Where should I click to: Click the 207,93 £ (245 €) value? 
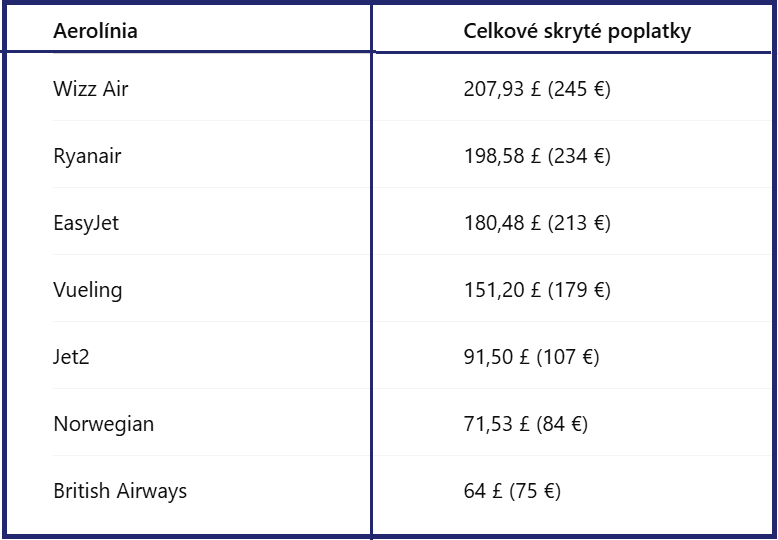[537, 89]
